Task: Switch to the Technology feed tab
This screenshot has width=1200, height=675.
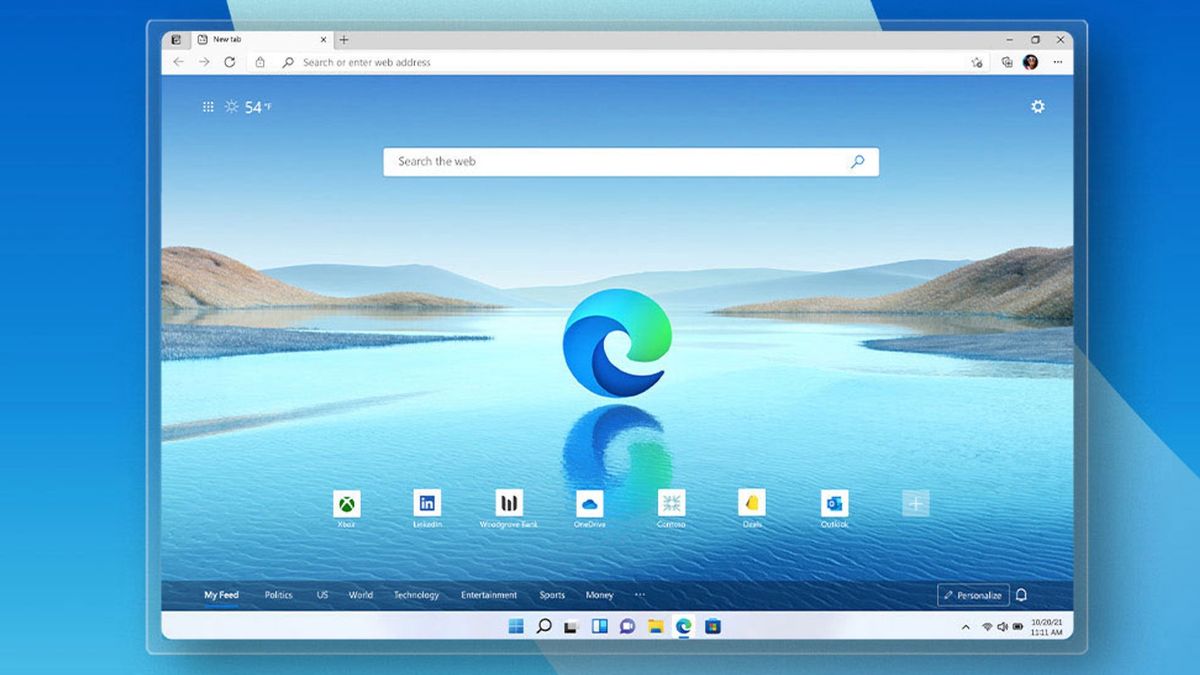Action: pyautogui.click(x=416, y=595)
